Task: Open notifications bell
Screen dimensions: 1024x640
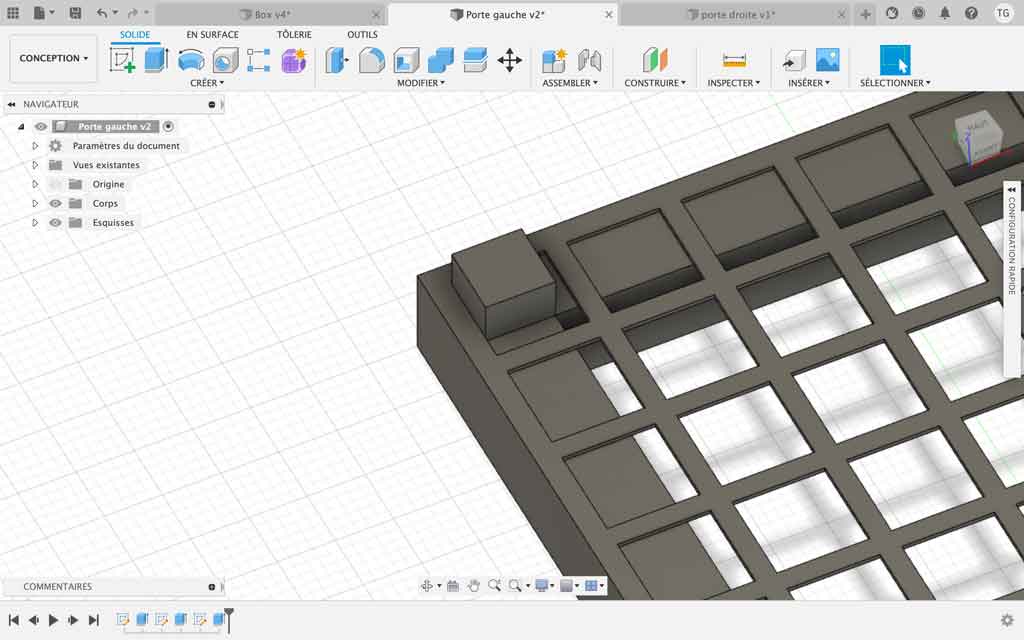Action: (x=944, y=13)
